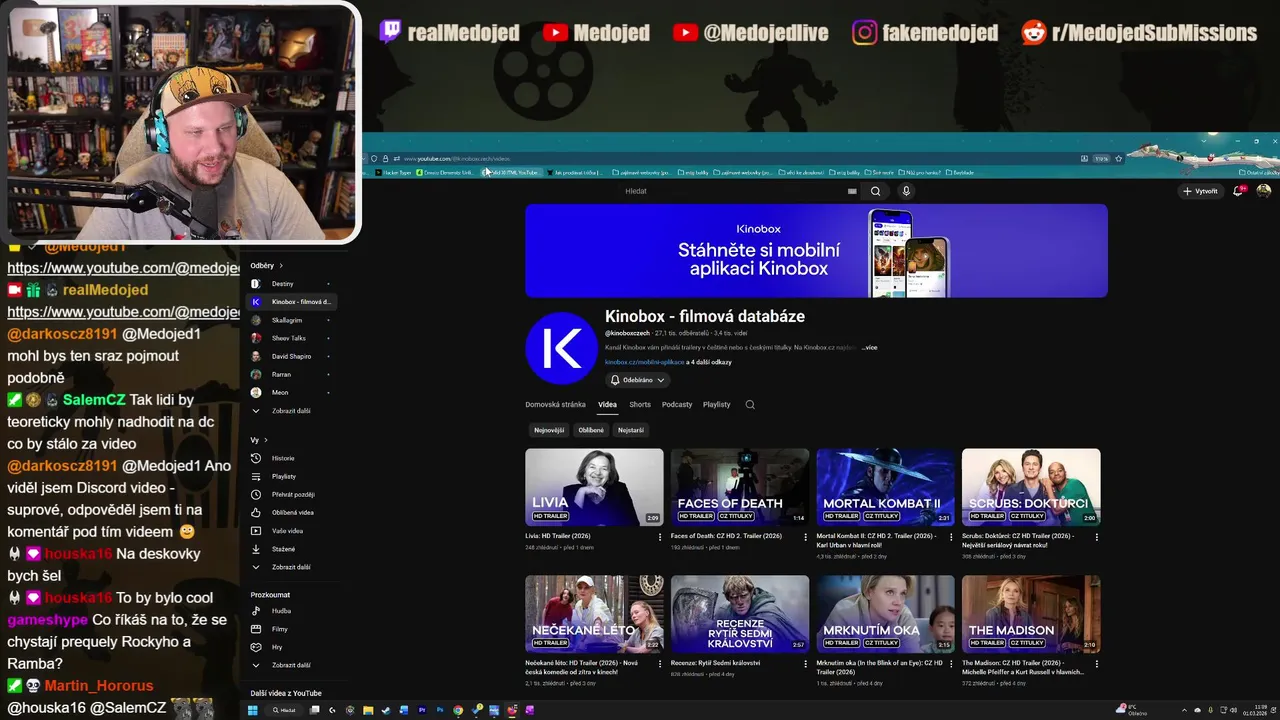Select the Oblíbené filter chip
Viewport: 1280px width, 720px height.
pos(591,430)
